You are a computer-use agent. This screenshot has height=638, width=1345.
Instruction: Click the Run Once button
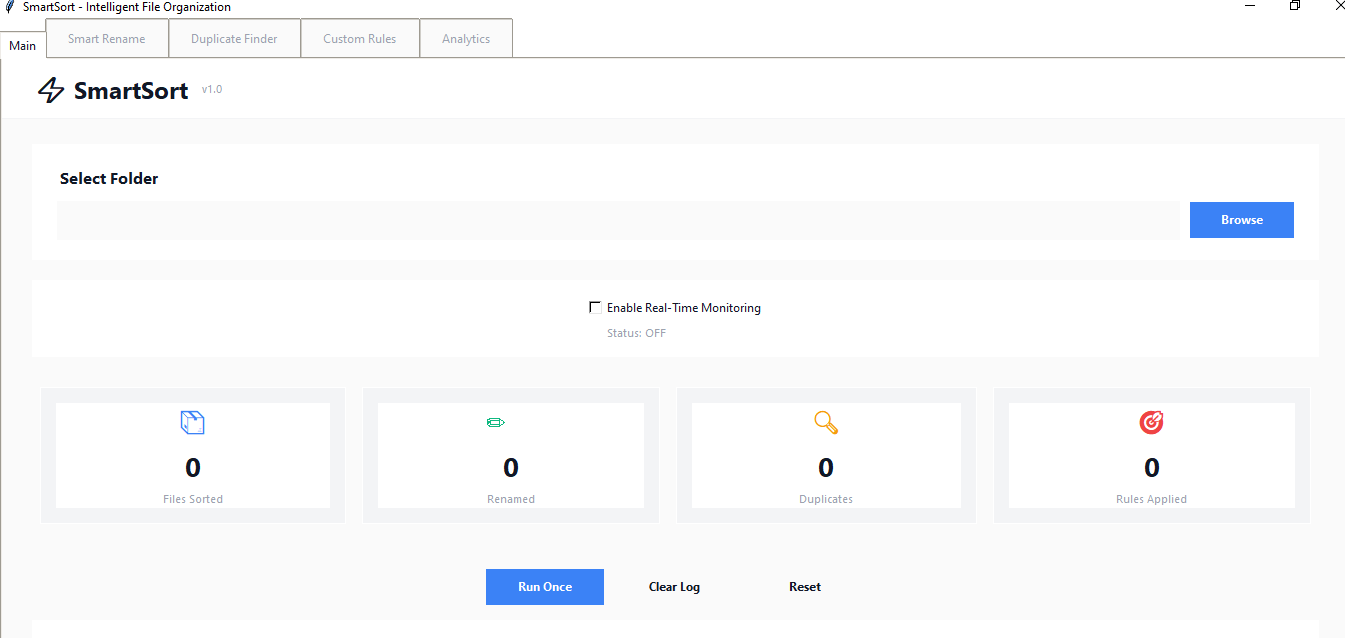[x=545, y=587]
